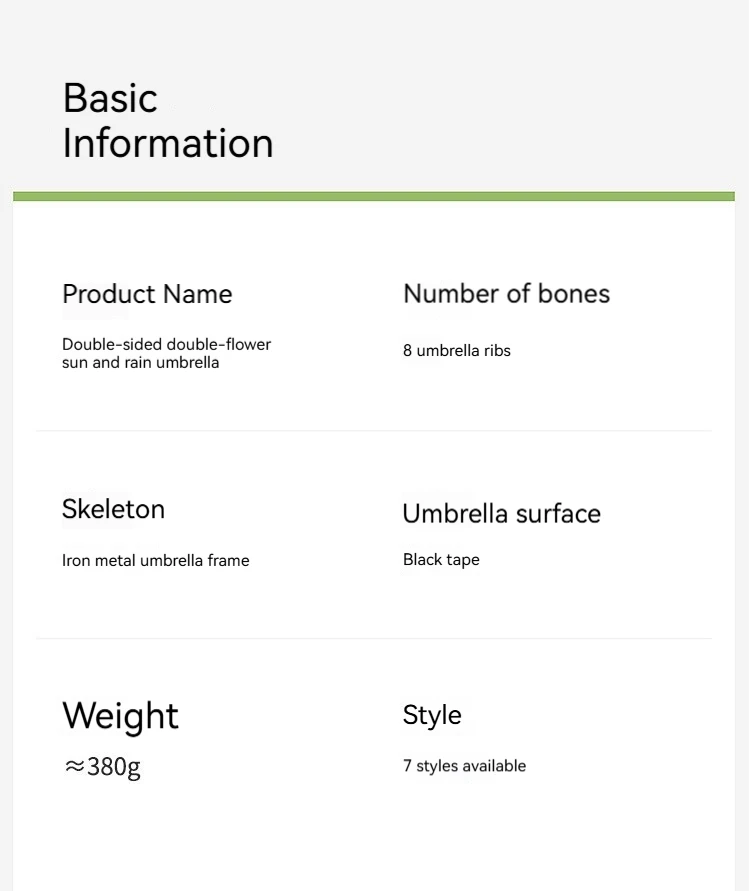The width and height of the screenshot is (750, 891).
Task: Click the "380g" weight value
Action: (x=114, y=767)
